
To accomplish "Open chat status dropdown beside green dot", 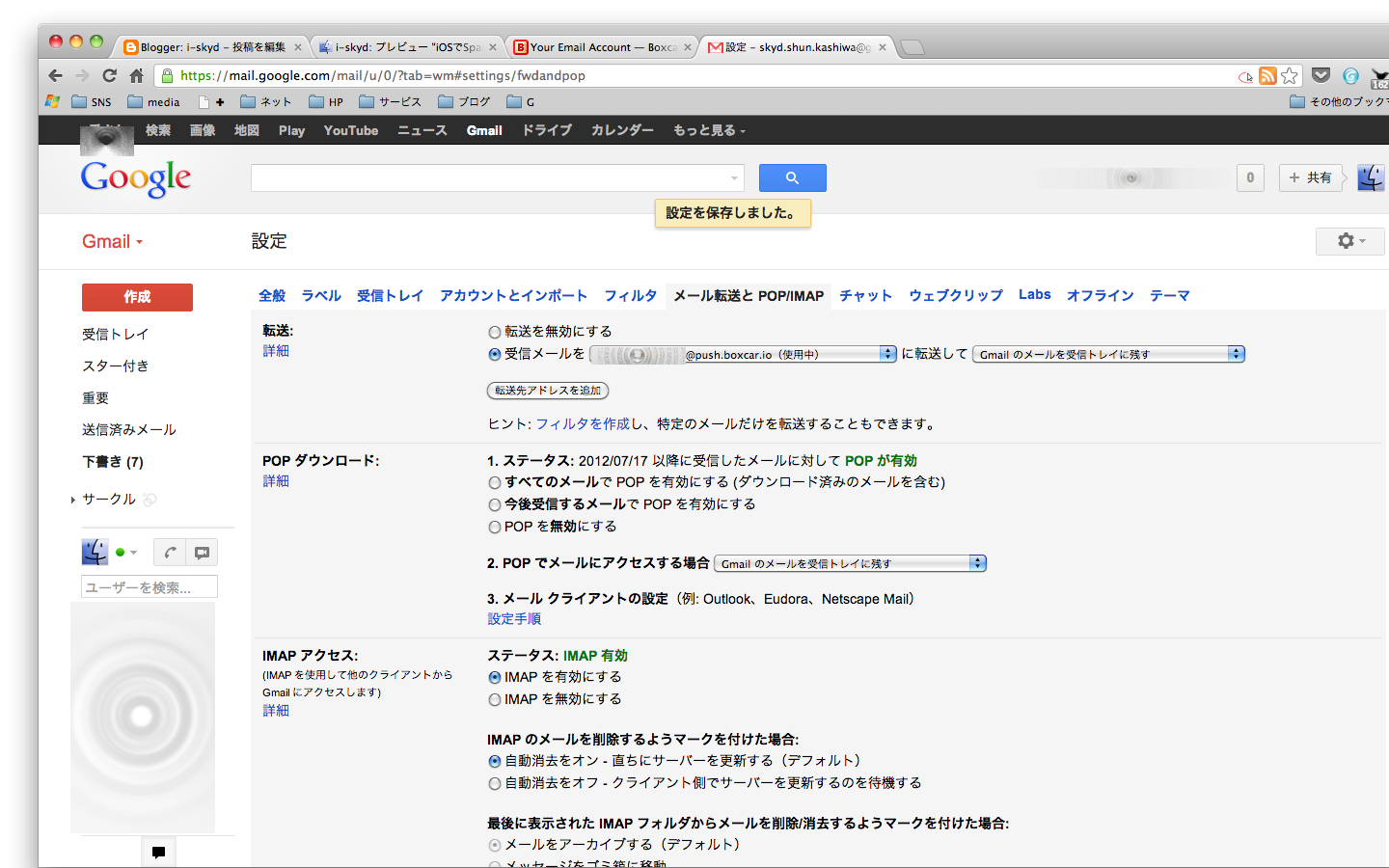I will tap(133, 553).
